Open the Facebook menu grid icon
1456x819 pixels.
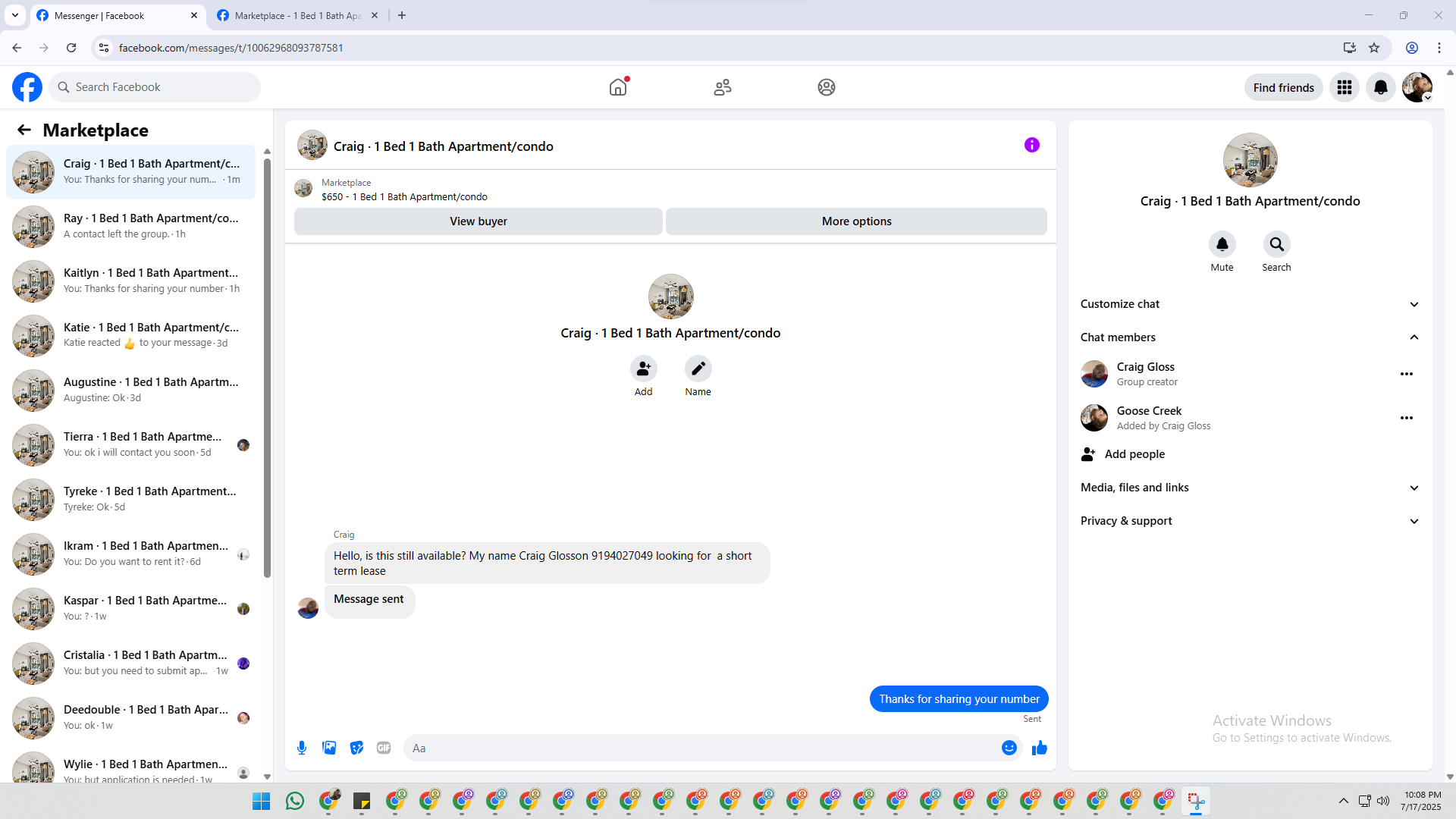click(1345, 88)
